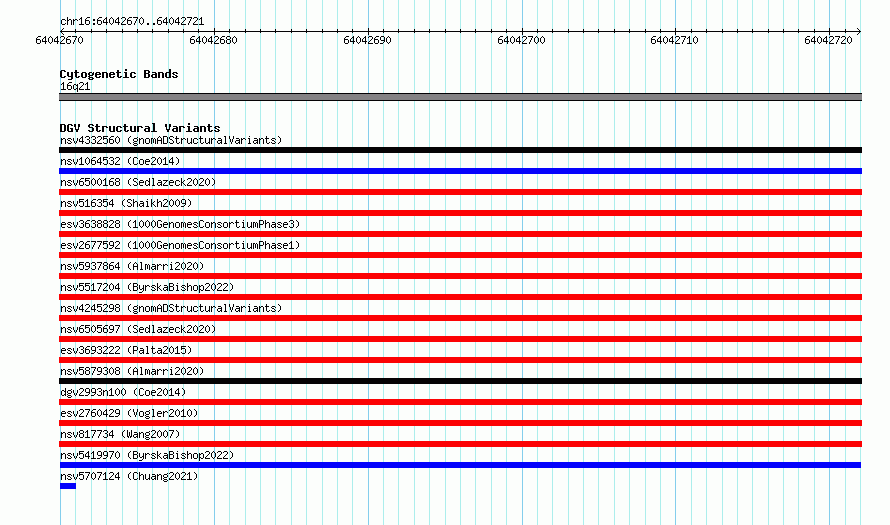Viewport: 890px width, 525px height.
Task: Click the red bar under nsv516354
Action: 460,213
